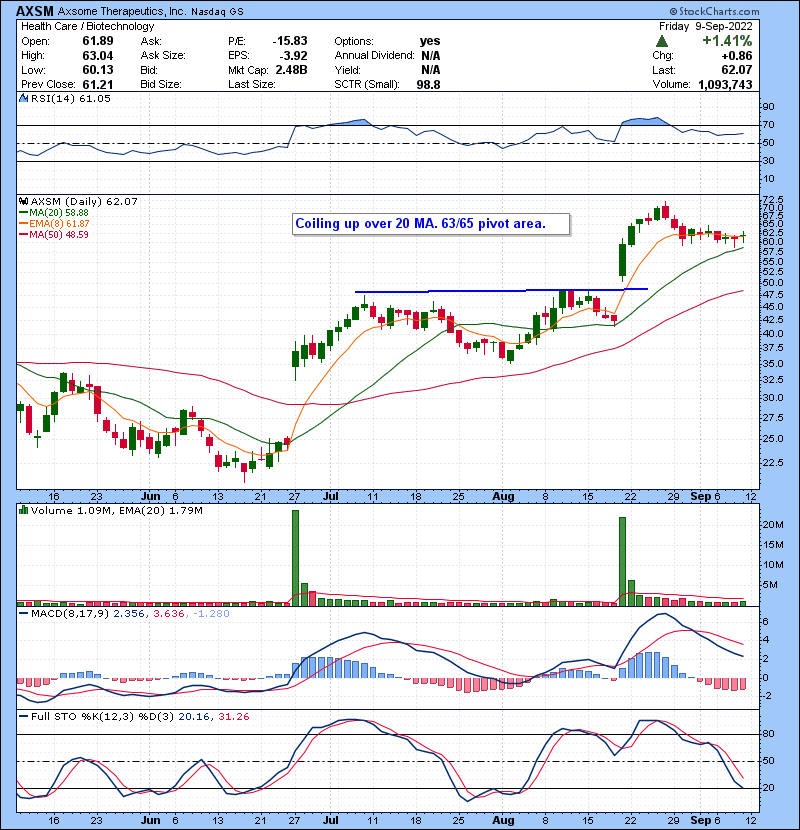Viewport: 800px width, 830px height.
Task: Click the Volume 1.09M, EMA(20) 1.79M label
Action: [x=116, y=510]
